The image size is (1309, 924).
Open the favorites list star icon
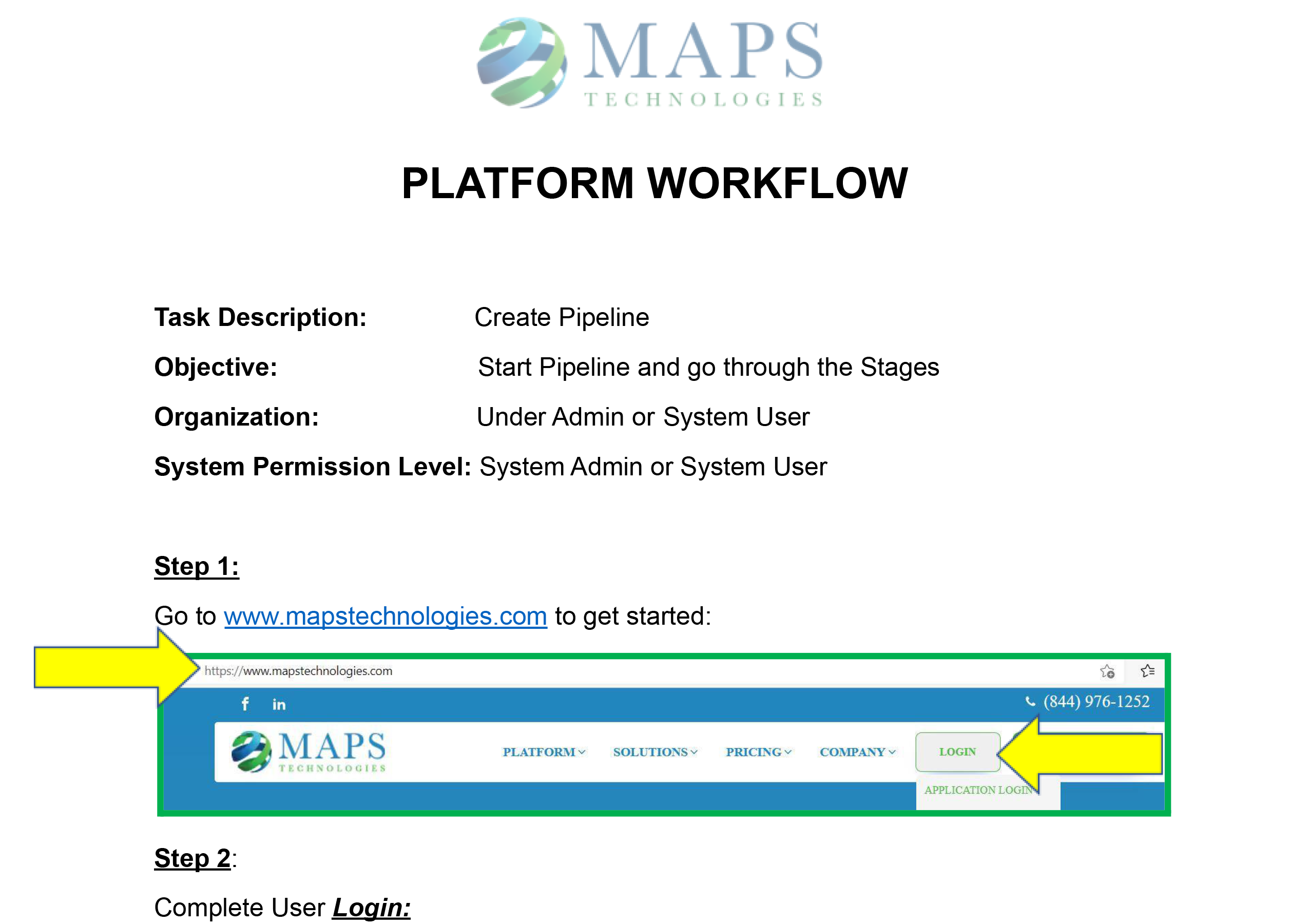[1147, 671]
